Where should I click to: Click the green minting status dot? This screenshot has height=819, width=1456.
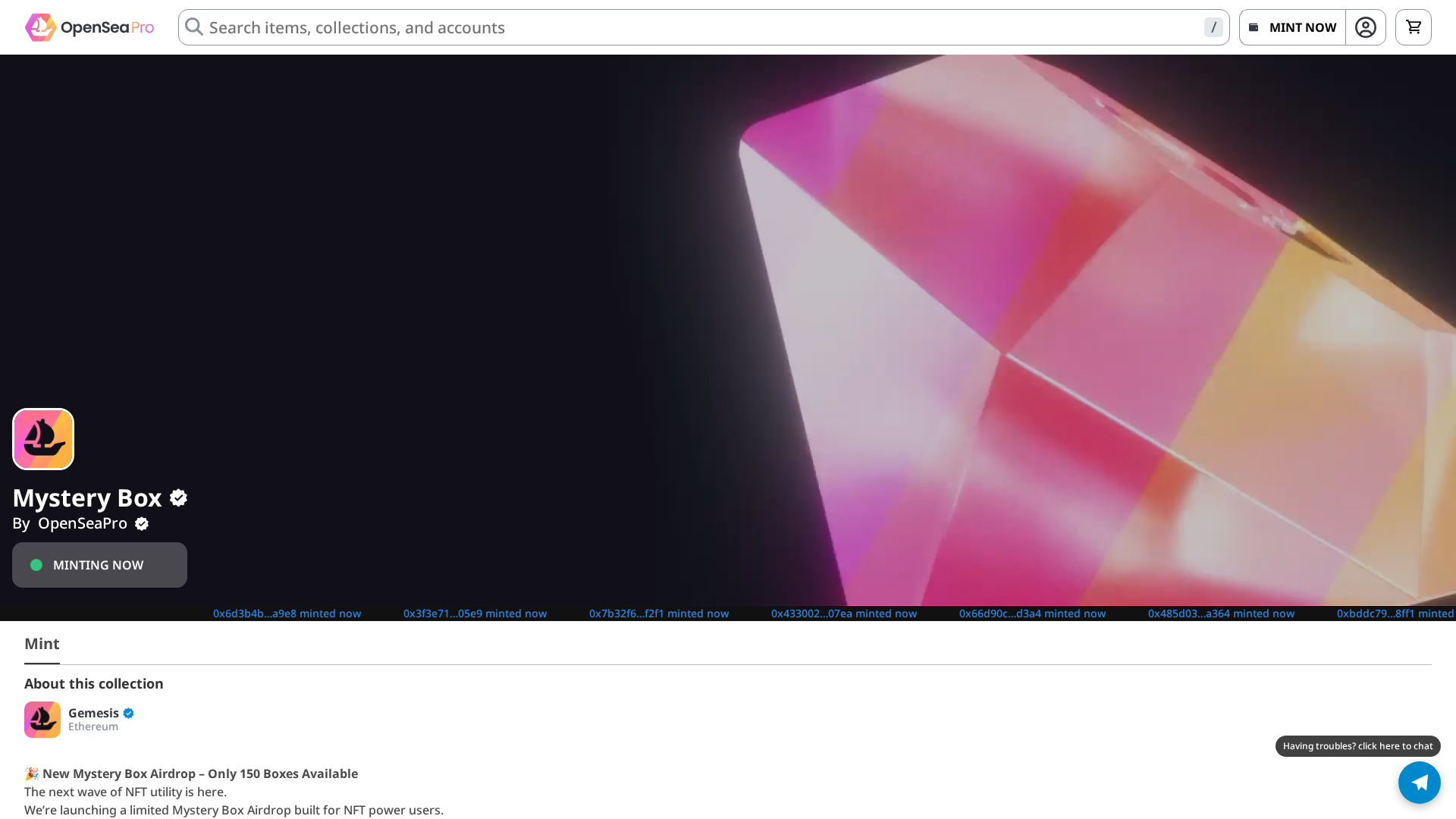point(36,565)
